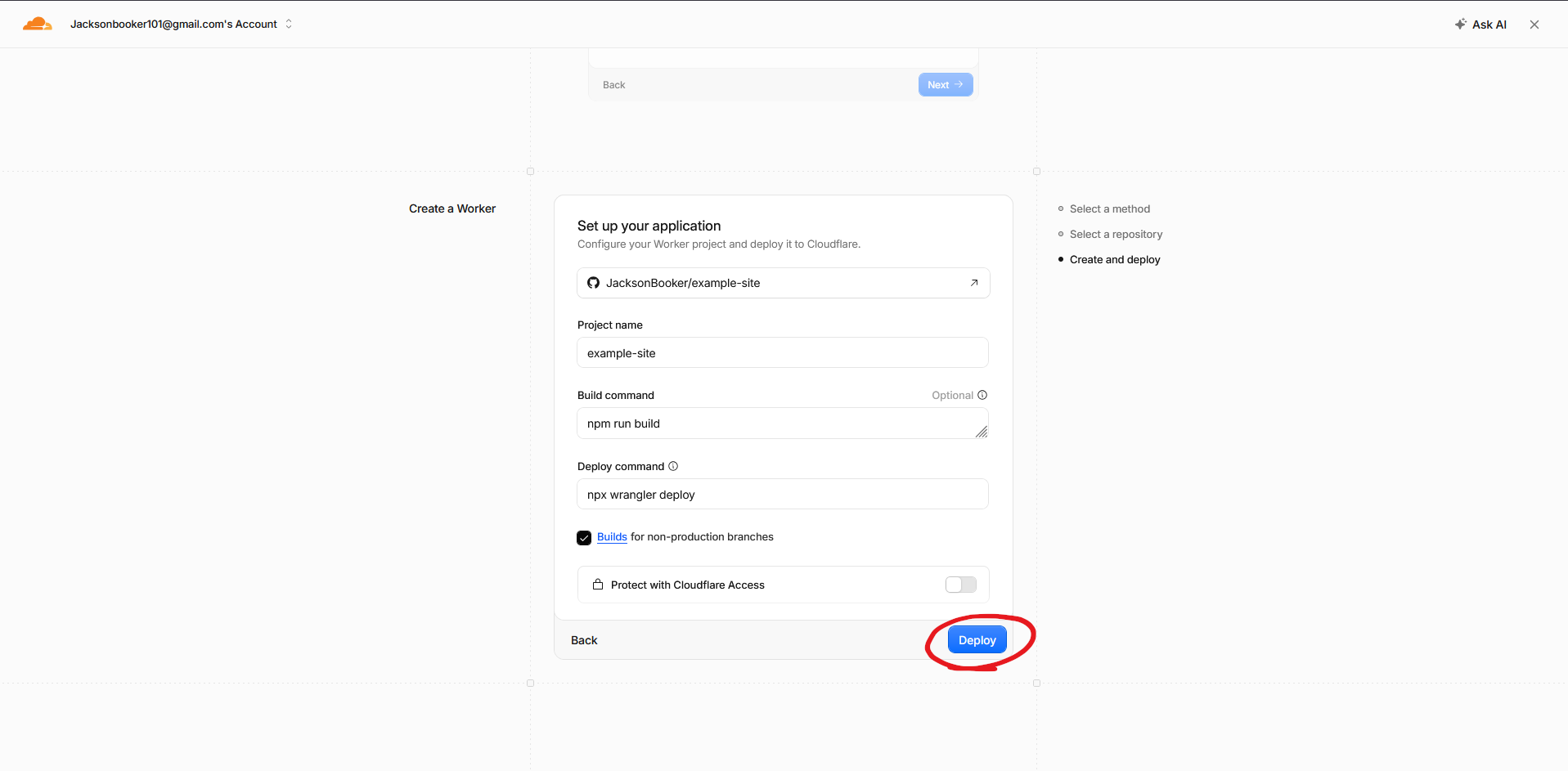Select Create and deploy step
The height and width of the screenshot is (771, 1568).
tap(1115, 260)
